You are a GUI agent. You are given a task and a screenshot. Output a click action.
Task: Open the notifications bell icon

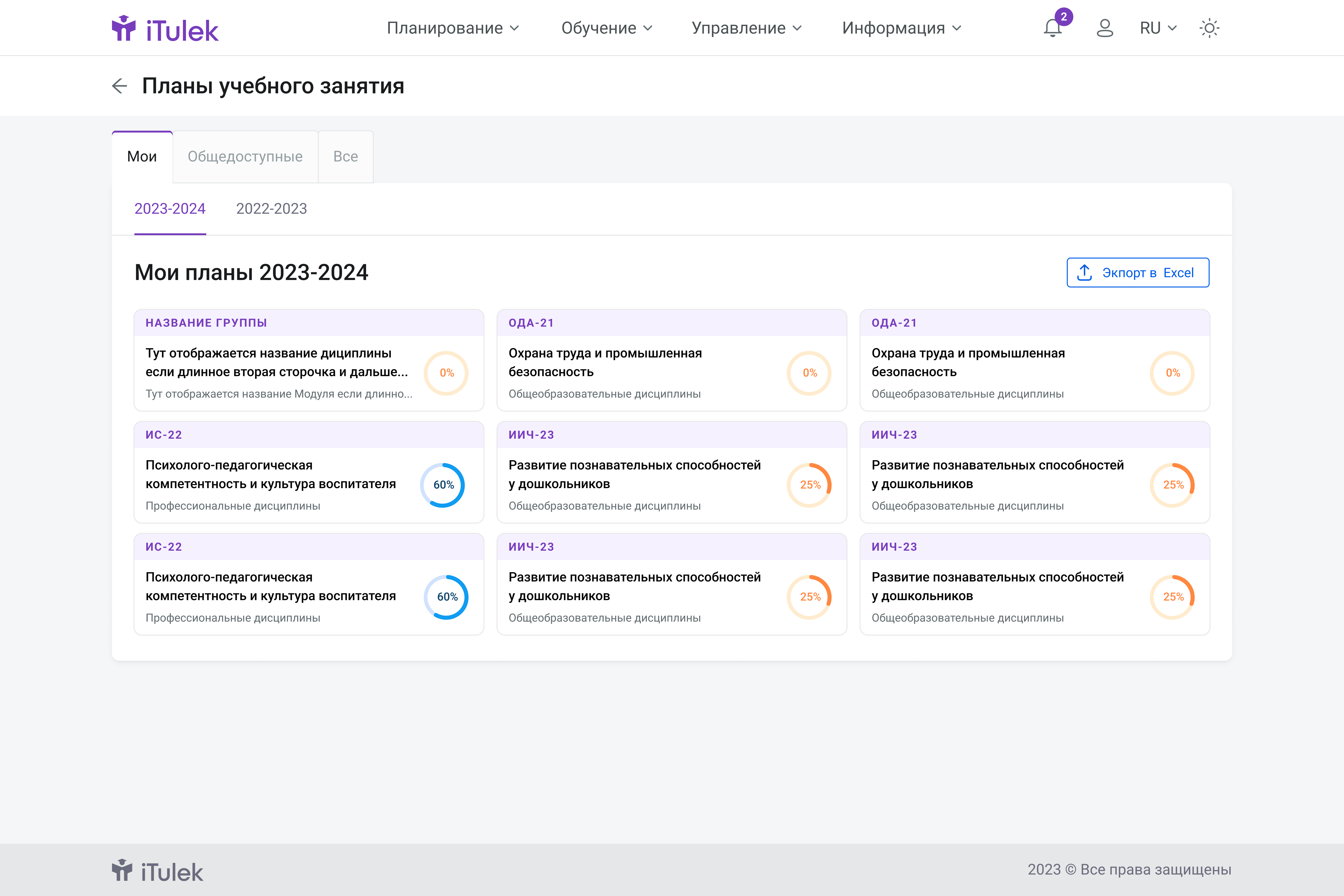point(1052,28)
